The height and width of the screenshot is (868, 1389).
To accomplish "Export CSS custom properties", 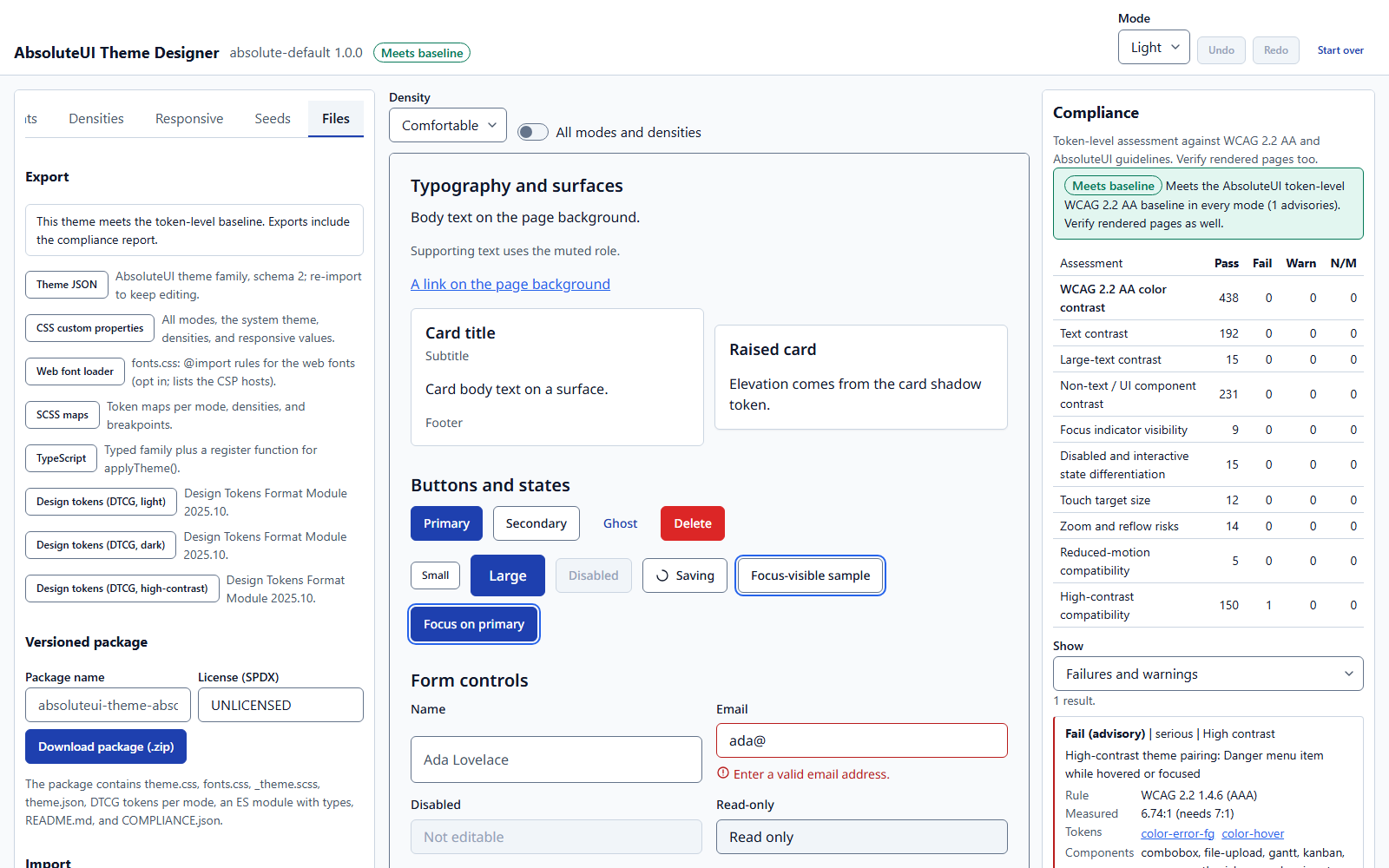I will click(90, 328).
